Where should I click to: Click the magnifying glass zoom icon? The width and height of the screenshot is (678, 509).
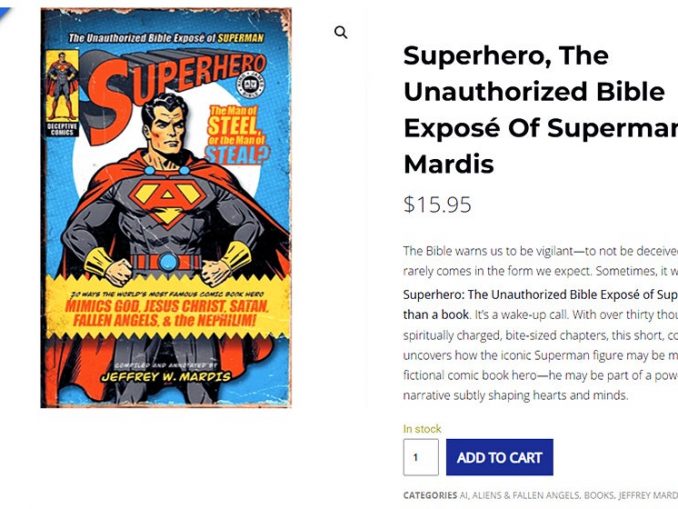click(341, 33)
